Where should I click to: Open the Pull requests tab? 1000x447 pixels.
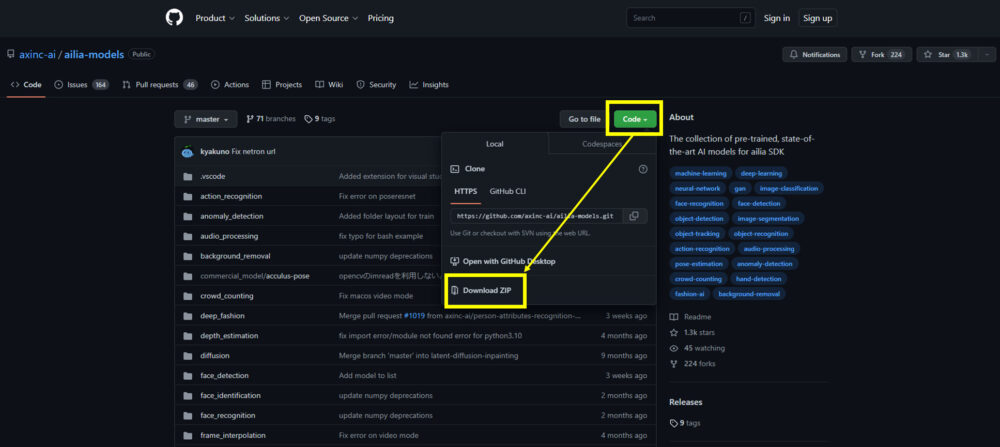(x=159, y=85)
